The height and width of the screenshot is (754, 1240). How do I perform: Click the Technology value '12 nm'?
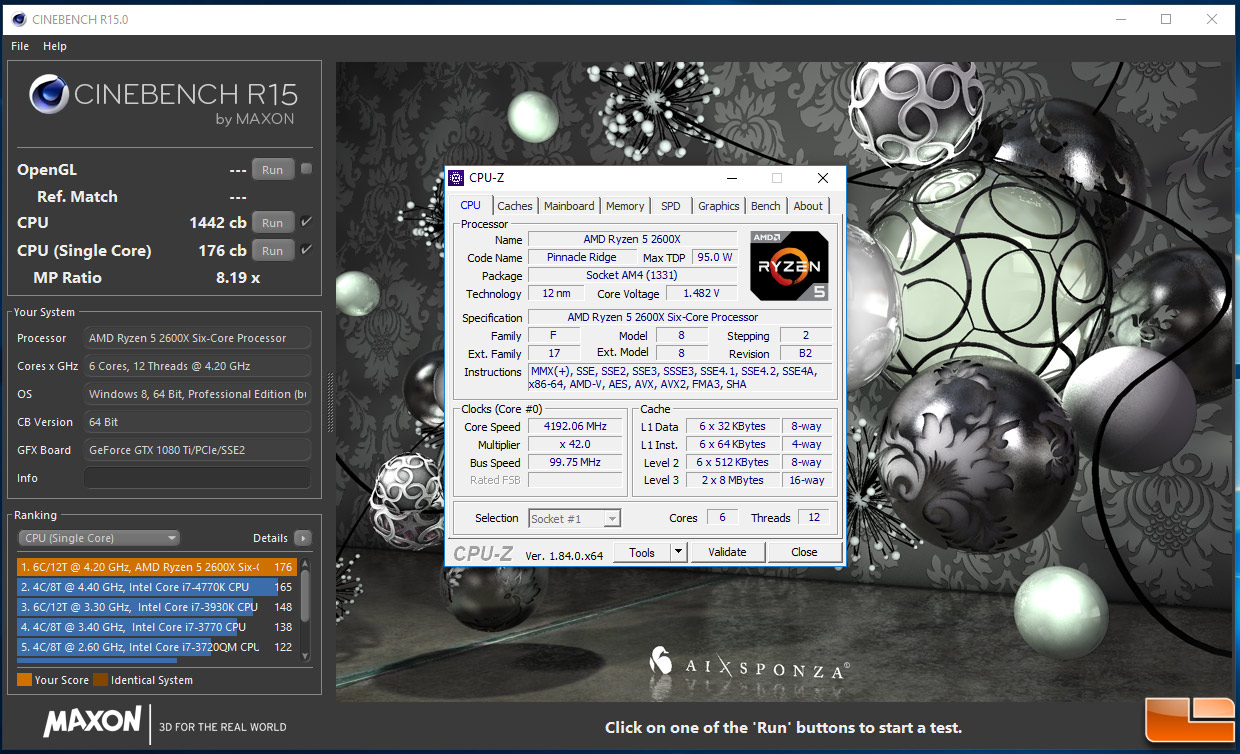(555, 294)
